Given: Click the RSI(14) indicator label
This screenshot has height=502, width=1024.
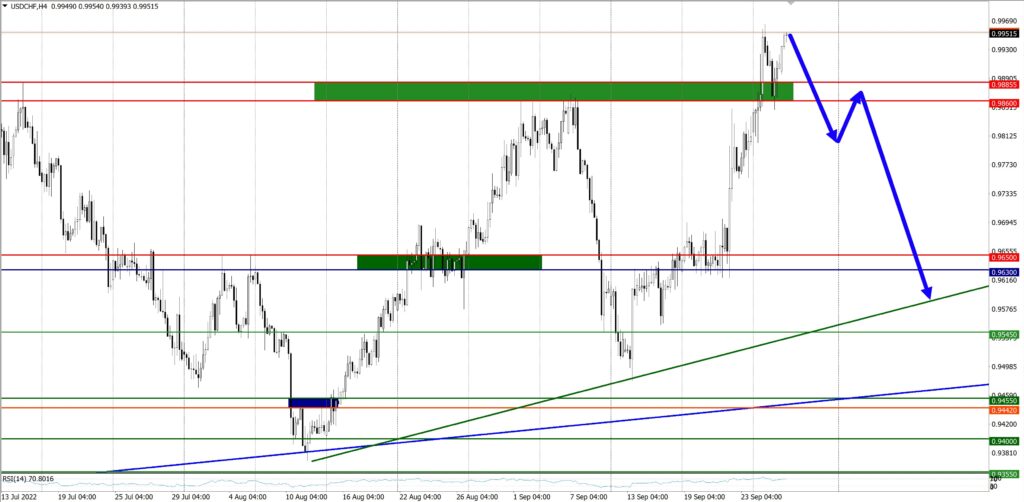Looking at the screenshot, I should click(28, 479).
